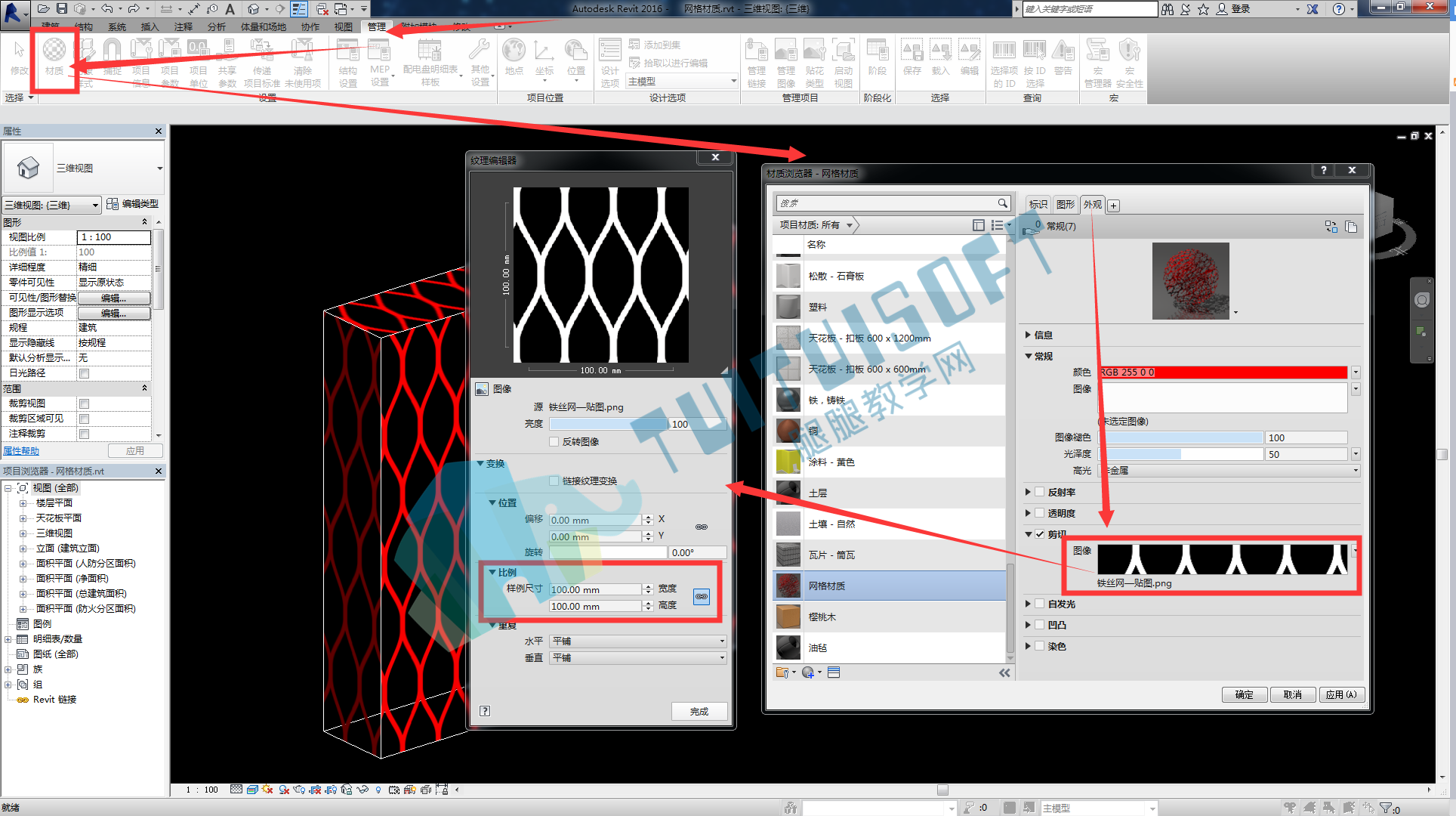Image resolution: width=1456 pixels, height=816 pixels.
Task: Open the 结构设置 structural settings tool
Action: tap(348, 63)
